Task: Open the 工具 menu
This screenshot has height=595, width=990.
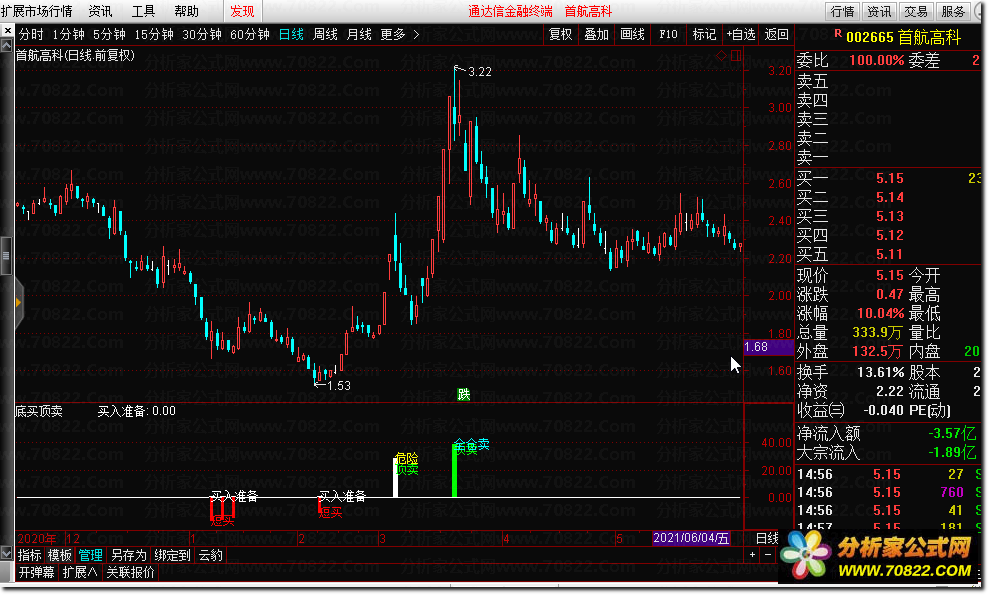Action: pyautogui.click(x=143, y=11)
